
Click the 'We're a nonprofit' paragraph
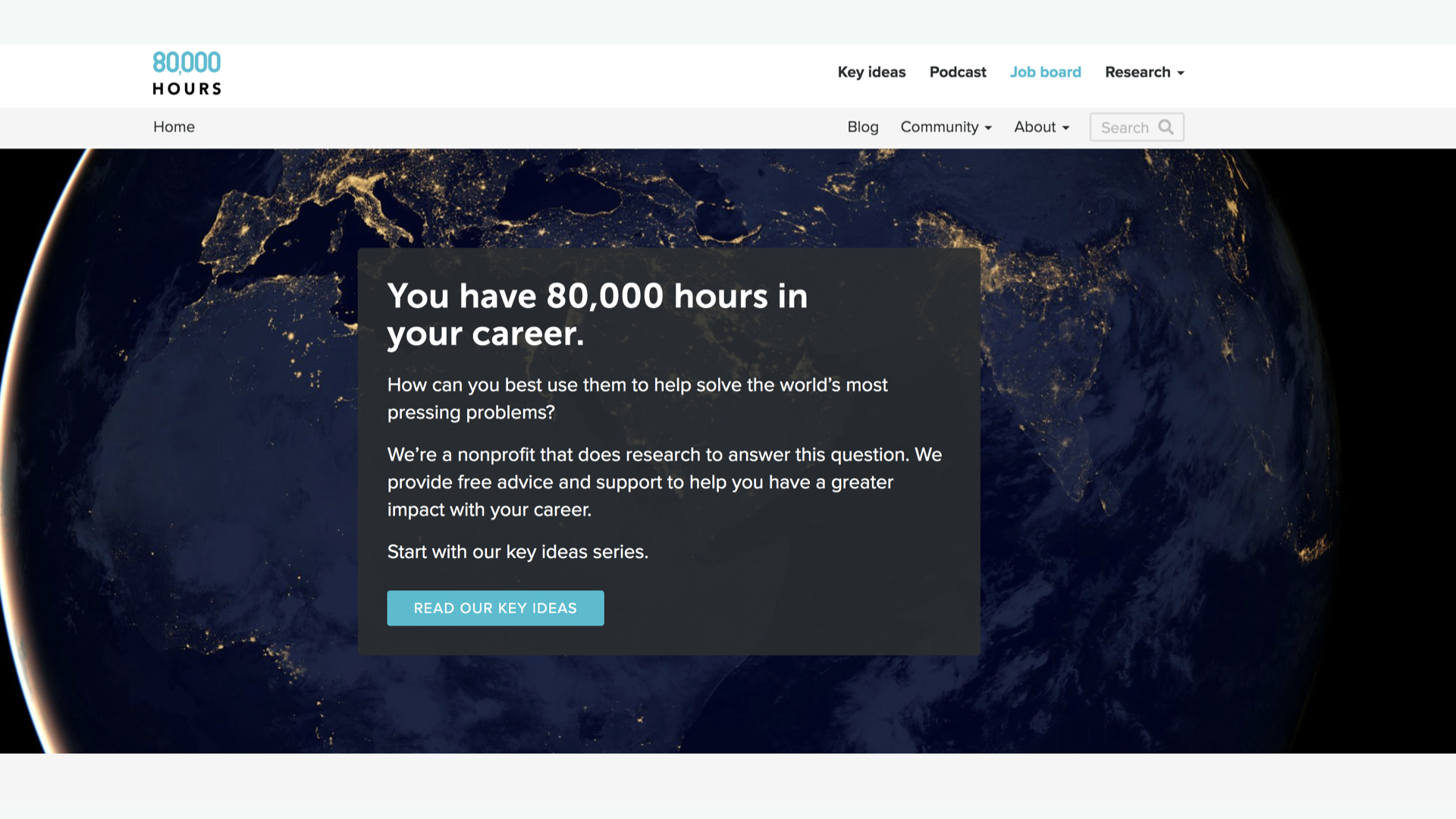click(x=664, y=482)
